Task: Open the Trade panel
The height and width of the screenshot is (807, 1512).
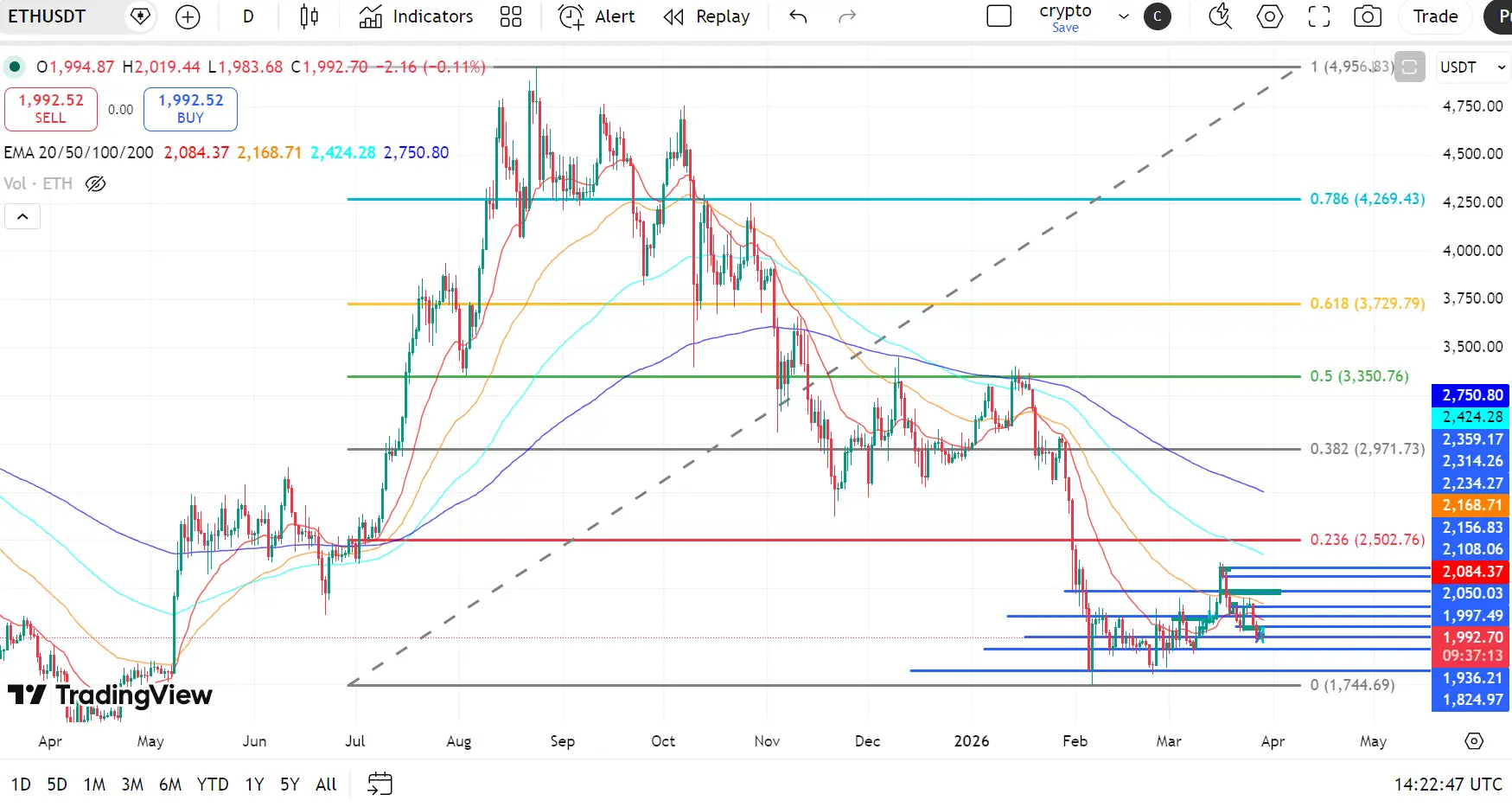Action: pyautogui.click(x=1436, y=16)
